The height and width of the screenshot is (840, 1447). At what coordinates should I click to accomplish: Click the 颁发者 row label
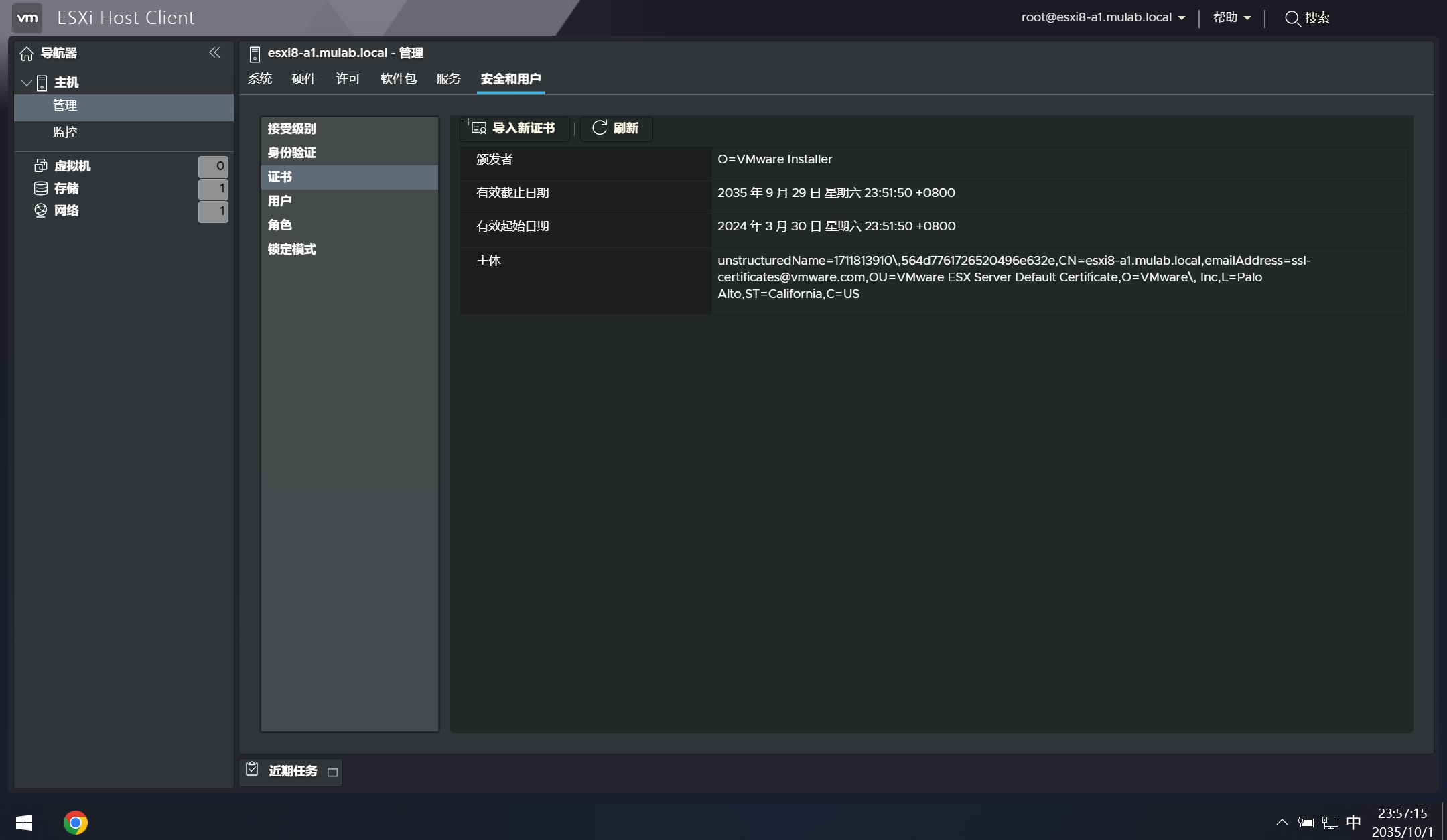coord(494,159)
